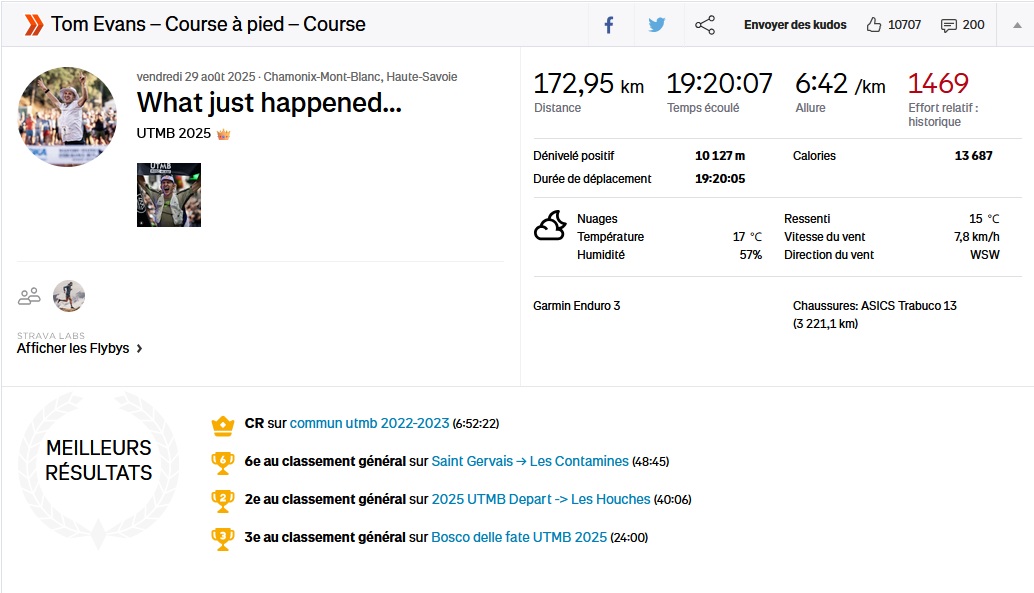Expand Flybys via chevron arrow
1034x593 pixels.
pyautogui.click(x=139, y=348)
